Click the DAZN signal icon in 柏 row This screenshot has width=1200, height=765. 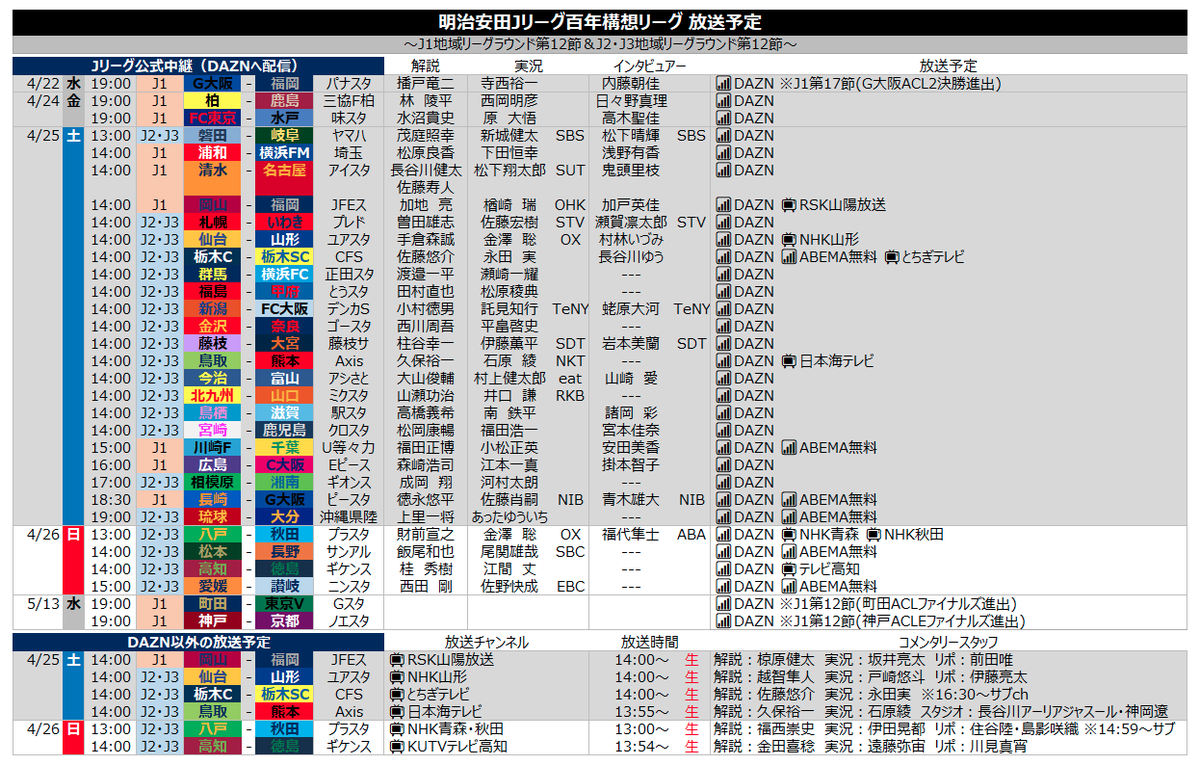coord(724,101)
